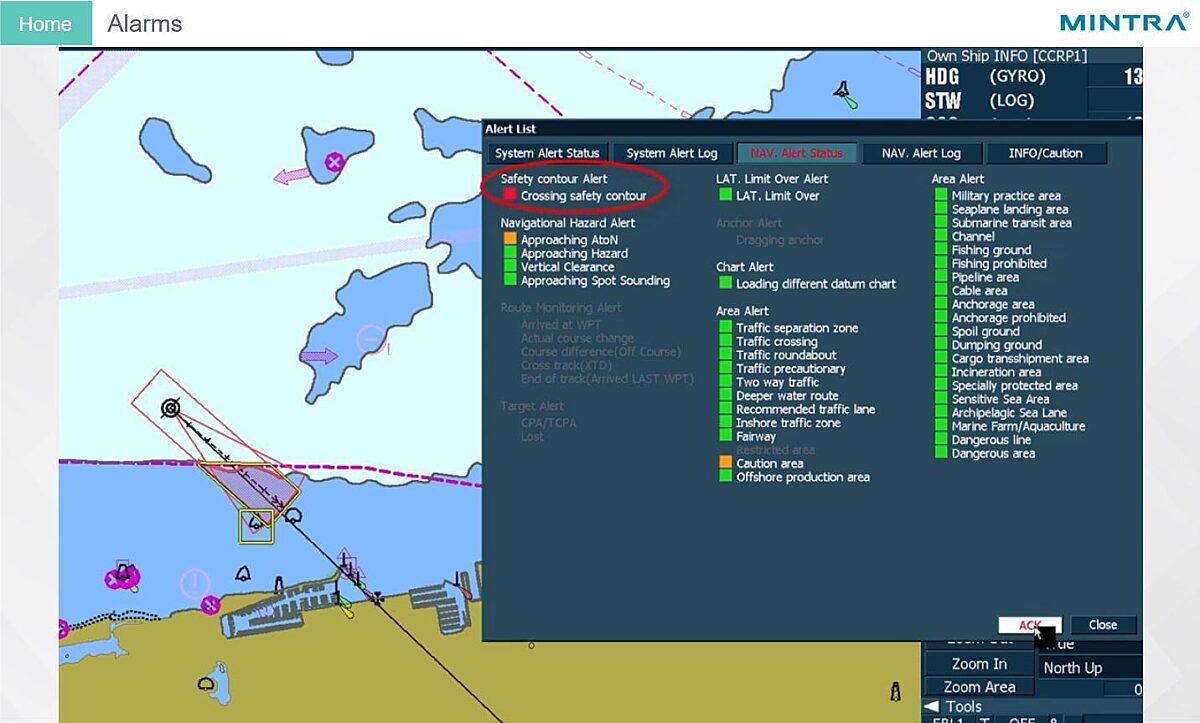Image resolution: width=1200 pixels, height=723 pixels.
Task: Go to the Home tab
Action: click(46, 24)
